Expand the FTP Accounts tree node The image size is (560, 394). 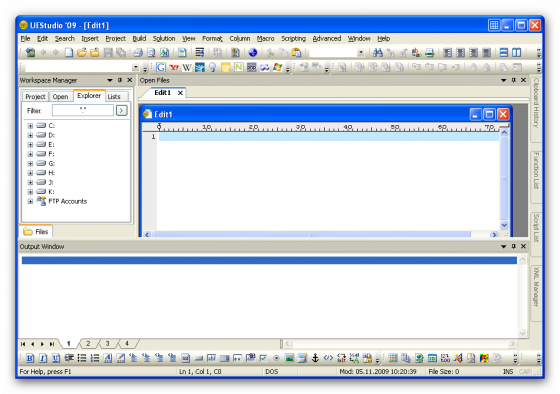[30, 201]
